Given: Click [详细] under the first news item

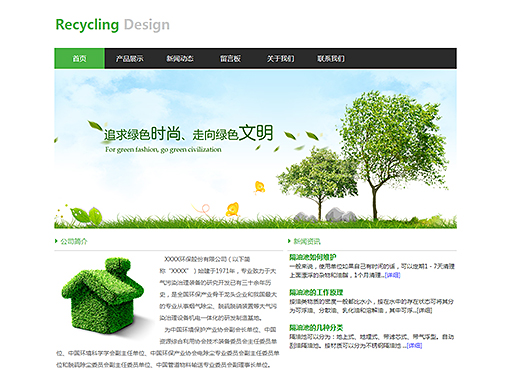Looking at the screenshot, I should (x=392, y=275).
